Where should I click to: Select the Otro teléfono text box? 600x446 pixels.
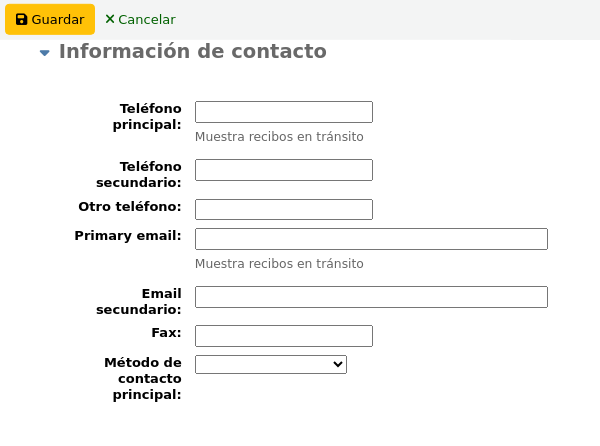click(x=283, y=209)
